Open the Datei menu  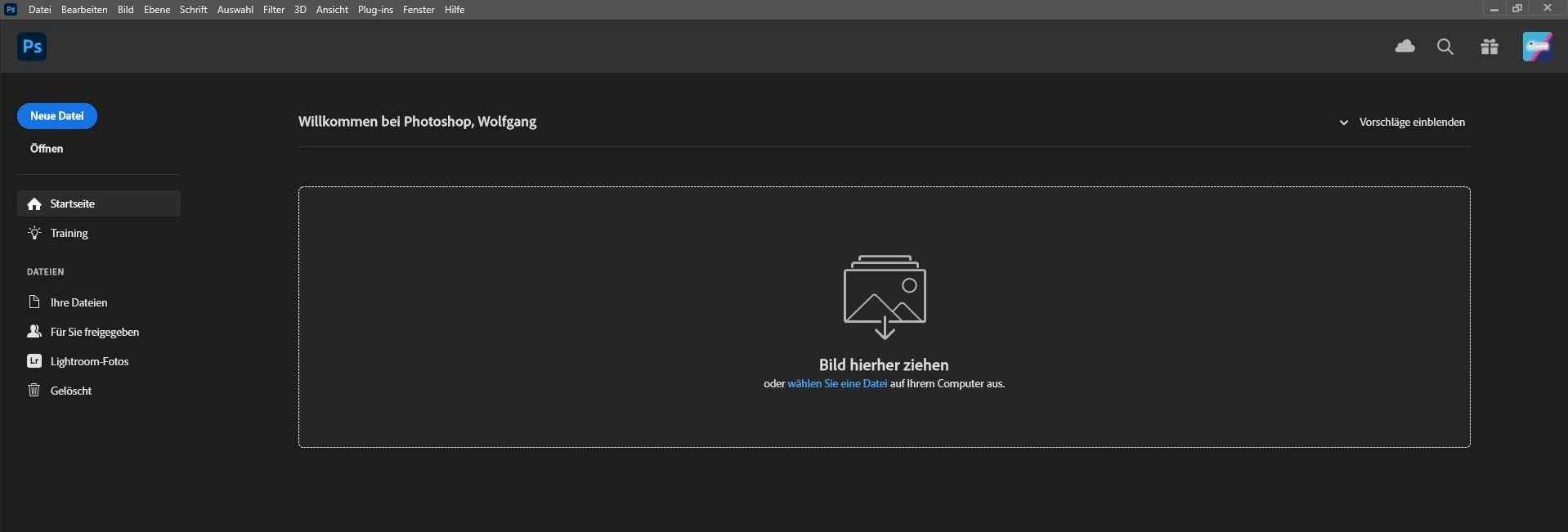click(x=39, y=10)
